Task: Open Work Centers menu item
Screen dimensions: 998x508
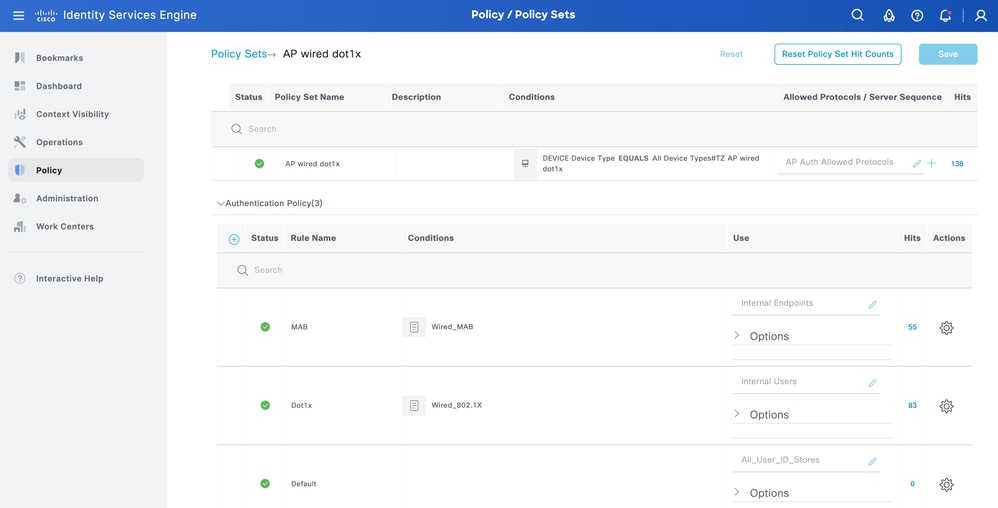Action: 76,226
